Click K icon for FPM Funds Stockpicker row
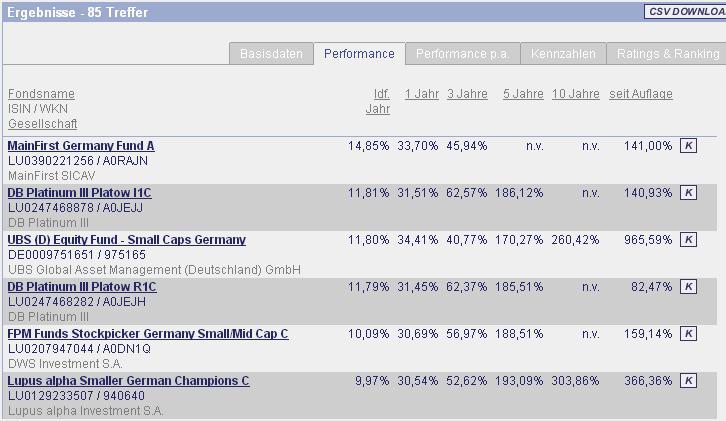Viewport: 726px width, 421px height. tap(688, 334)
